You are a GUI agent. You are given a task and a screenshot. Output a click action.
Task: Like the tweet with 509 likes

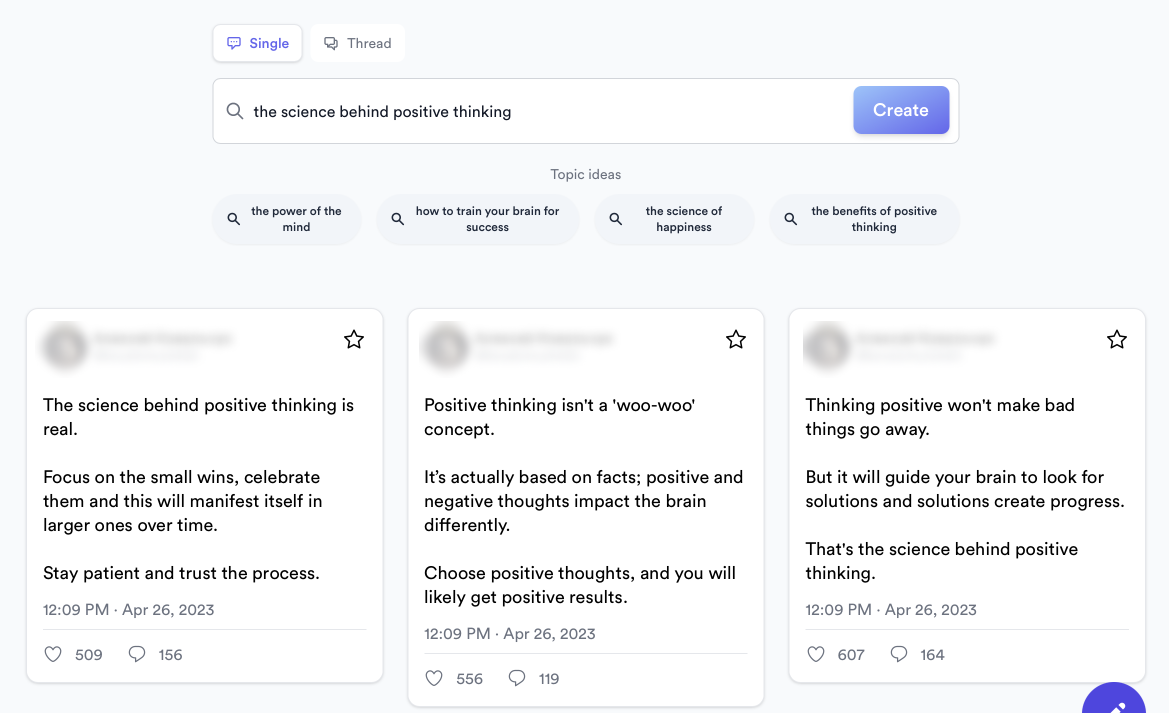53,654
